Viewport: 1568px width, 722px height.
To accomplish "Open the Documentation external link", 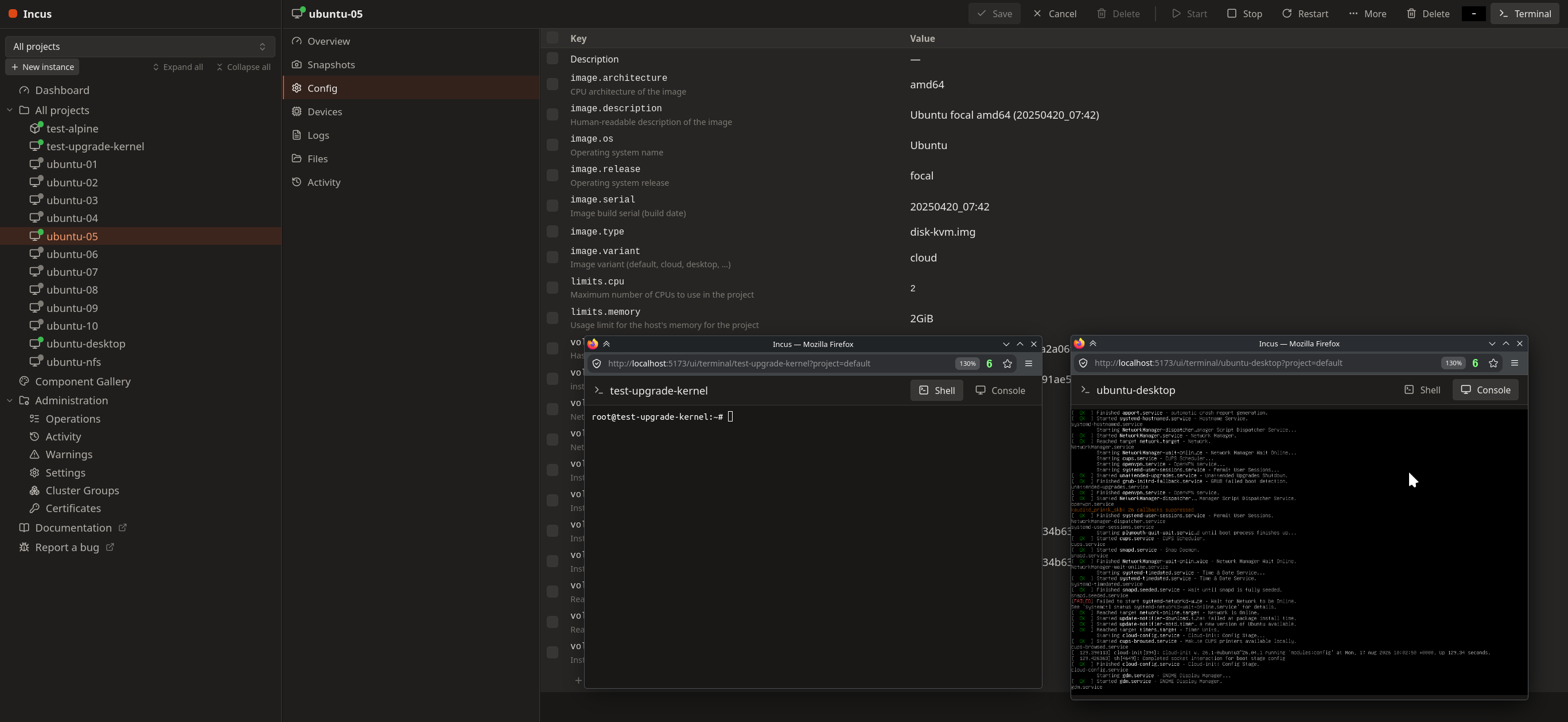I will pos(73,528).
